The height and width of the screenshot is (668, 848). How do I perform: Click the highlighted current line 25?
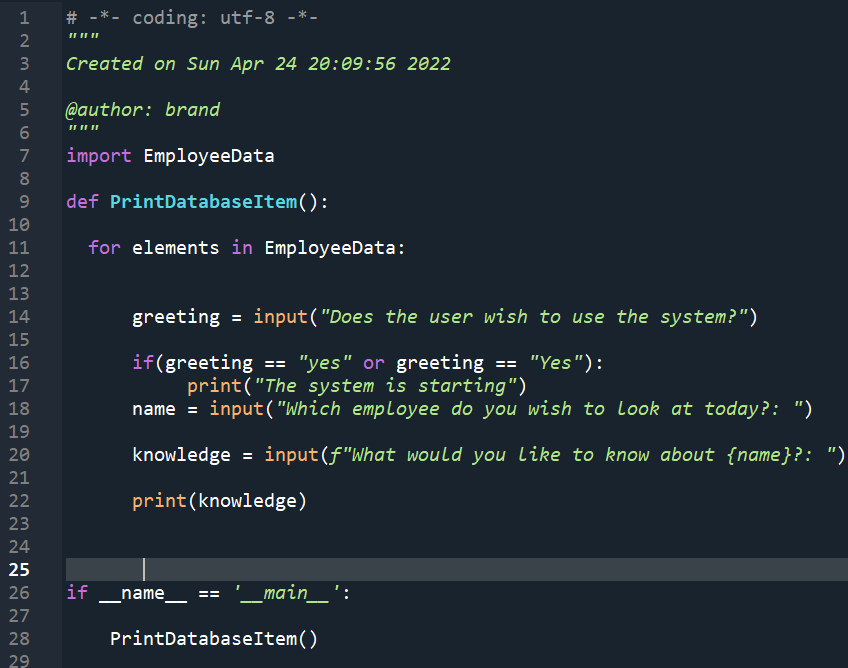click(400, 569)
